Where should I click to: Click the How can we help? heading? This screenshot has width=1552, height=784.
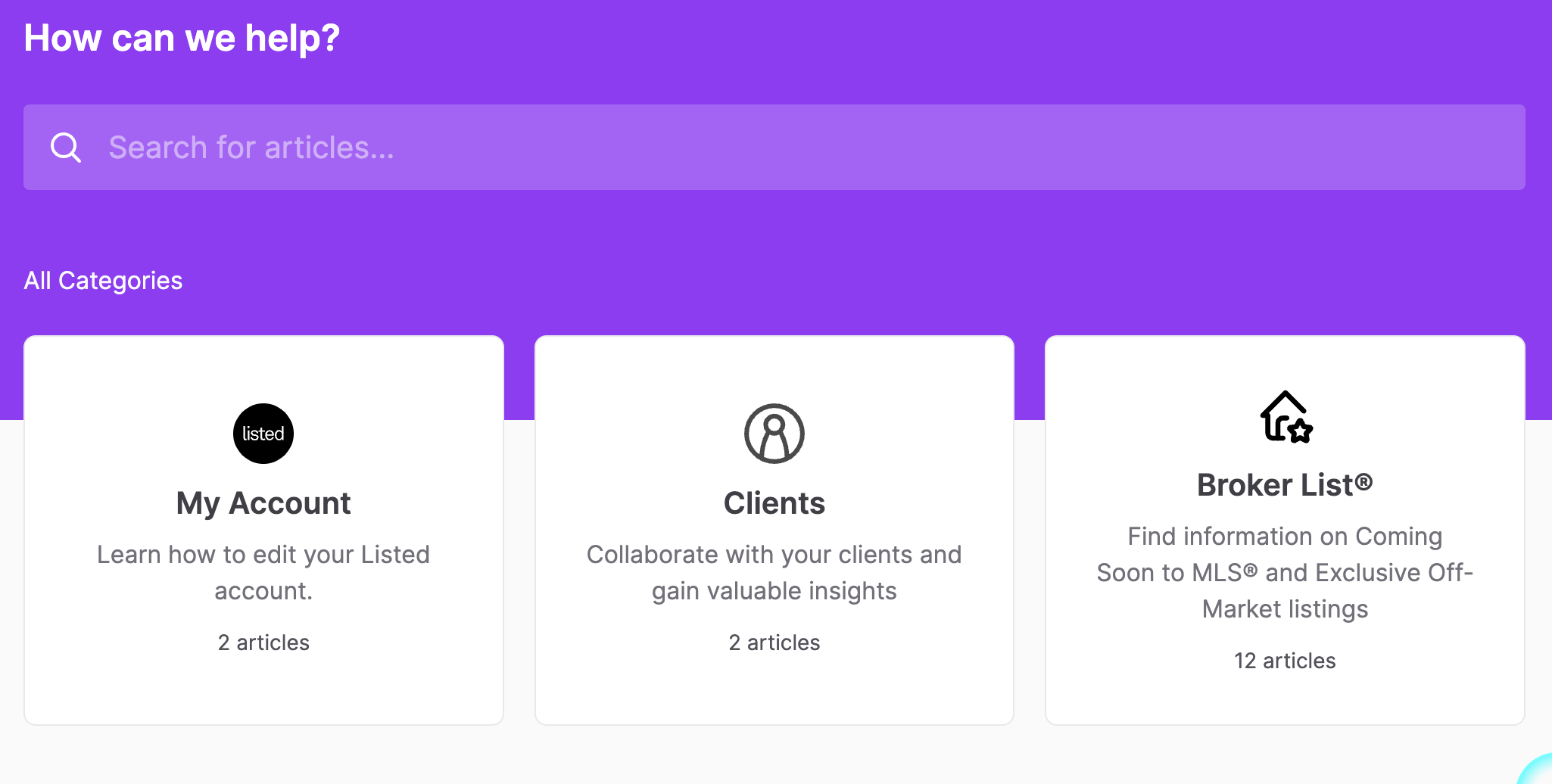182,38
